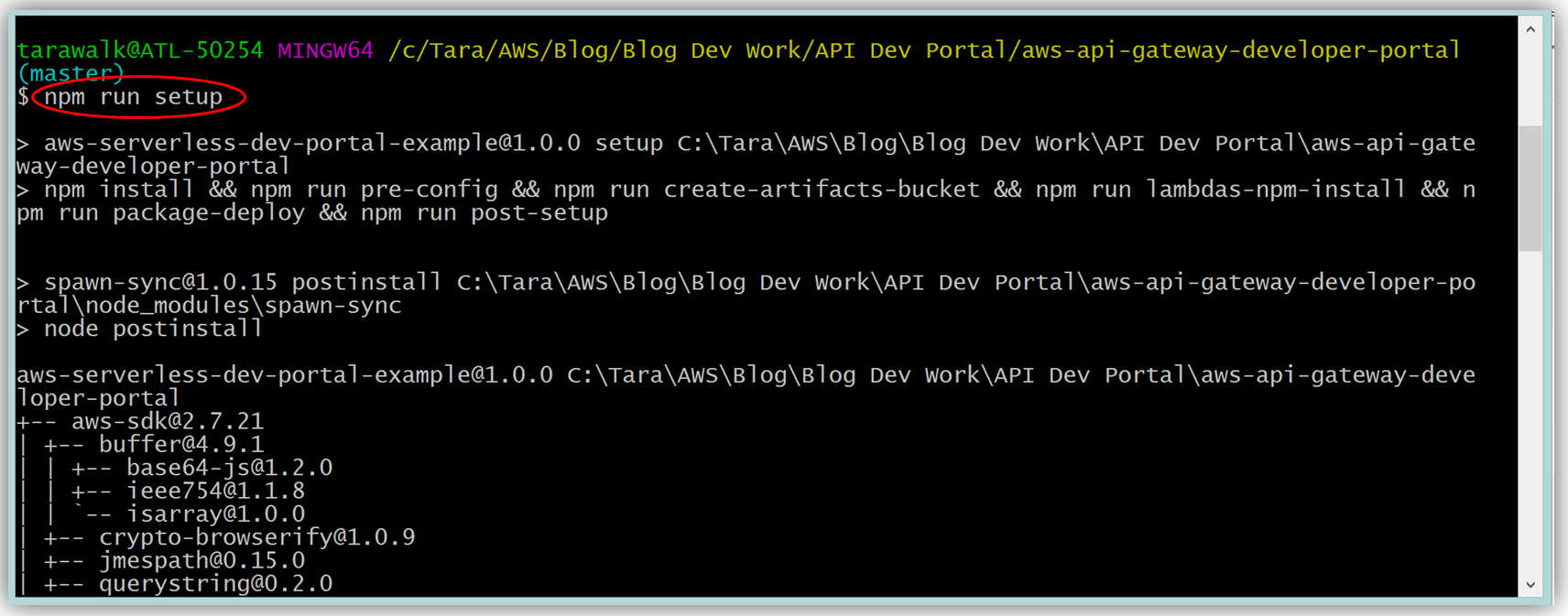Screen dimensions: 1568x616
Task: Click the 'create-artifacts-bucket' text in the output
Action: (x=822, y=189)
